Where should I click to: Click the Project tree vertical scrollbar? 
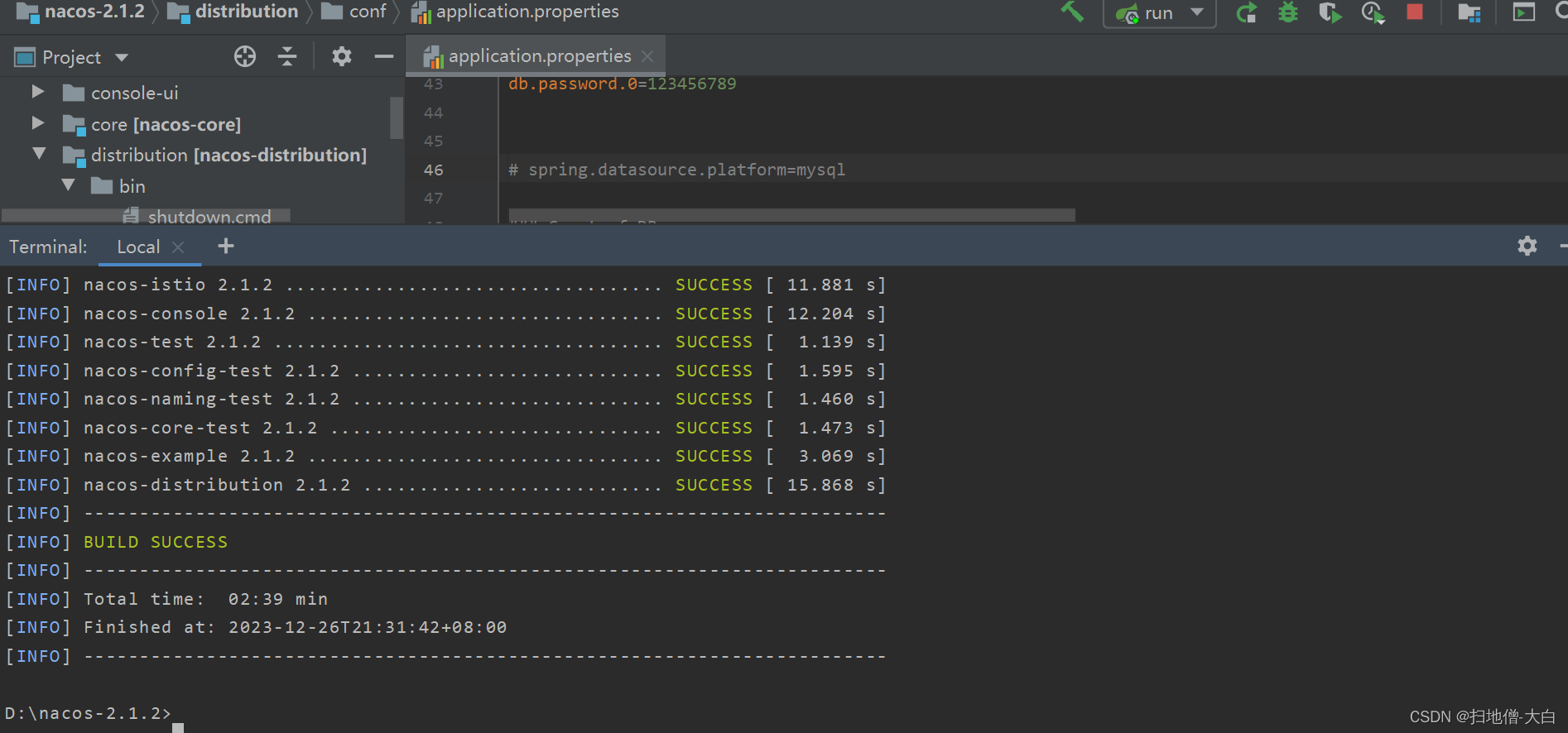tap(396, 118)
